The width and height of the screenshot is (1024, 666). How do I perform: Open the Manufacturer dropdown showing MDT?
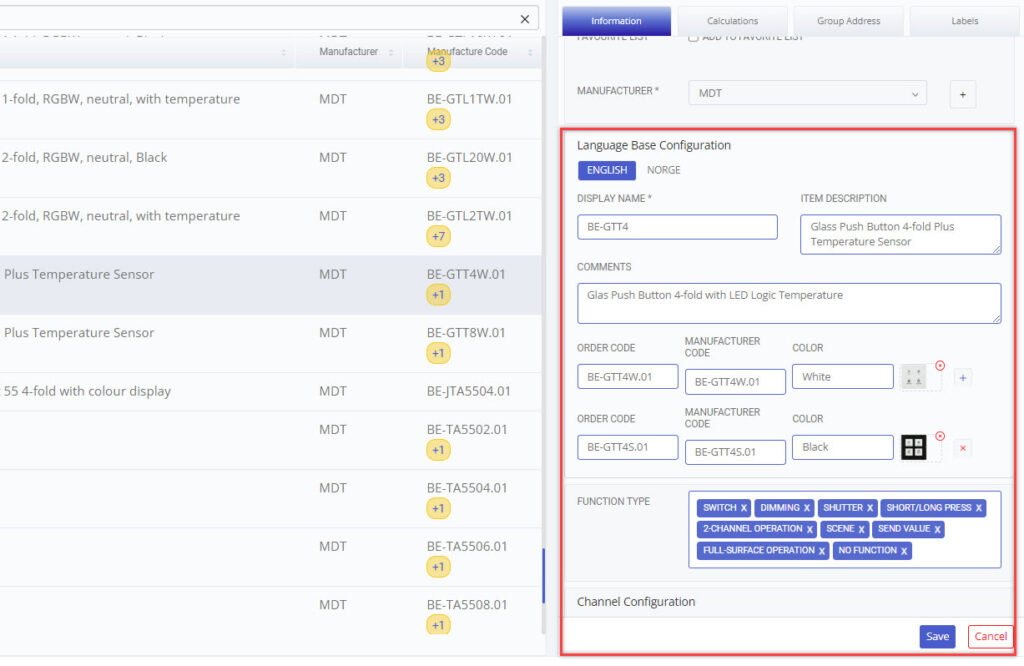(807, 93)
